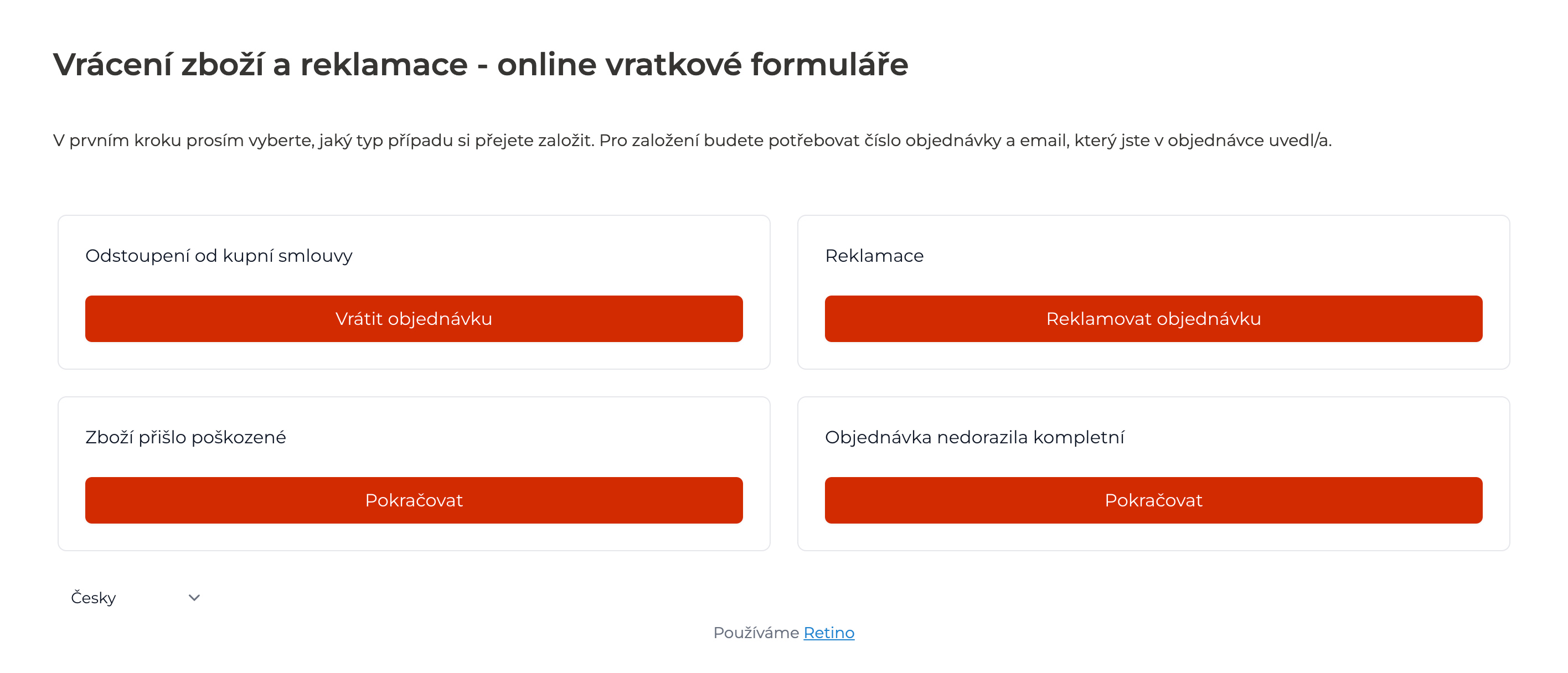Click the Vrátit objednávku button
Image resolution: width=1568 pixels, height=673 pixels.
click(x=413, y=319)
